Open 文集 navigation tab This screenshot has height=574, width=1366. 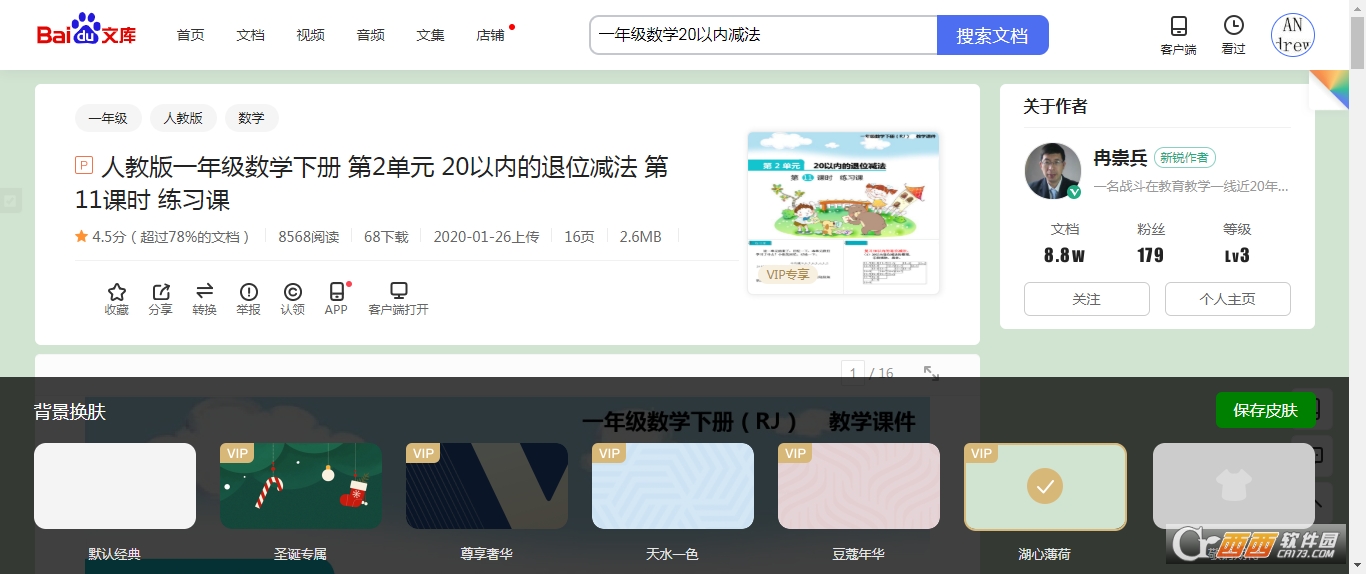[431, 35]
